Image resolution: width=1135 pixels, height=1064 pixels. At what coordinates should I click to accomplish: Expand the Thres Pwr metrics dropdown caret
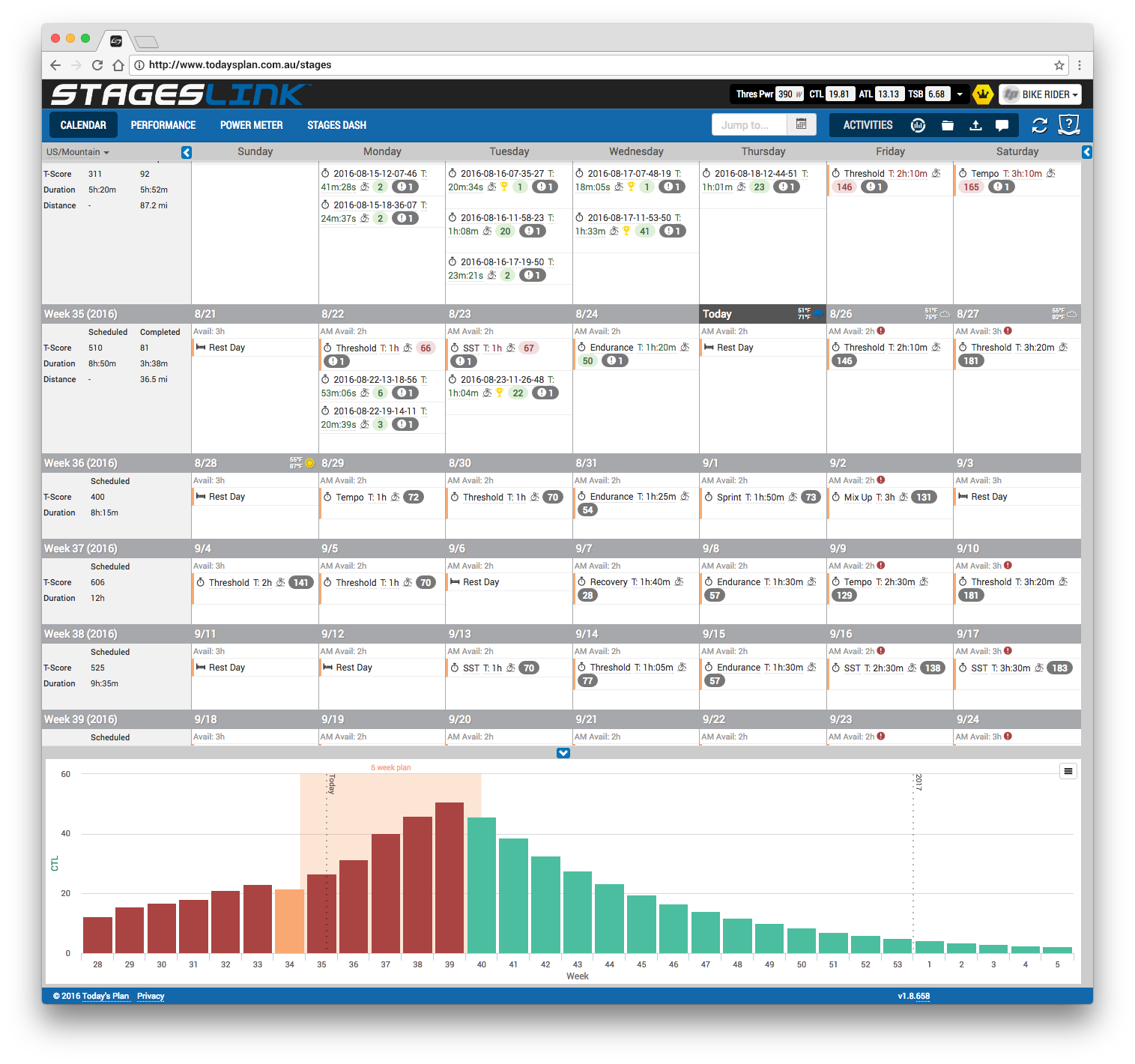[959, 94]
